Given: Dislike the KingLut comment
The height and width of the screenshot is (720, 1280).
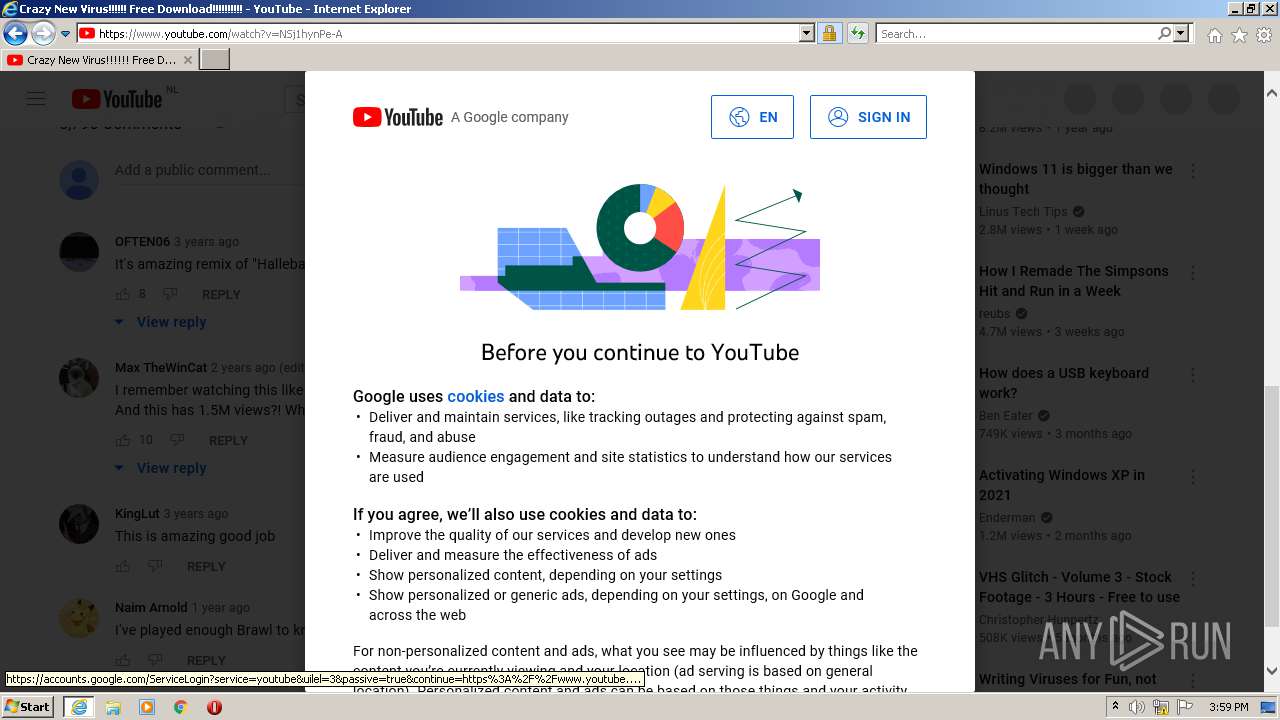Looking at the screenshot, I should [x=155, y=566].
